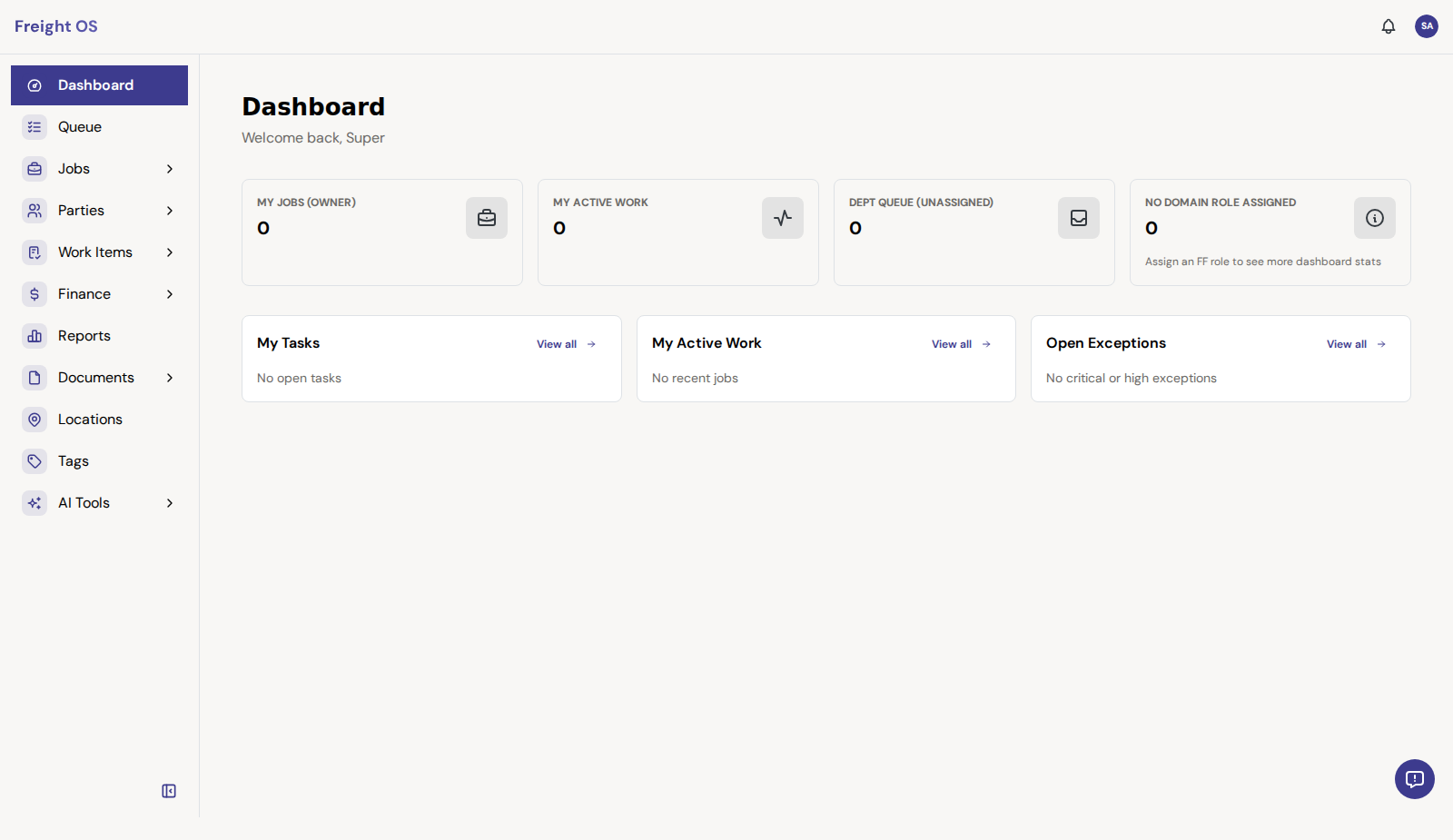Open the Tags section icon
This screenshot has width=1453, height=840.
[34, 460]
